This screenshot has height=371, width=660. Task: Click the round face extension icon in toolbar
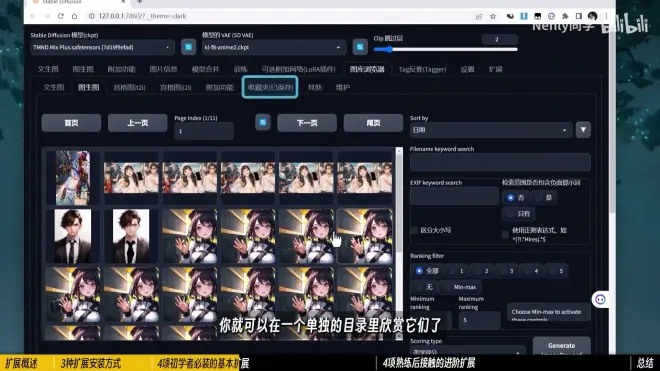pyautogui.click(x=551, y=16)
